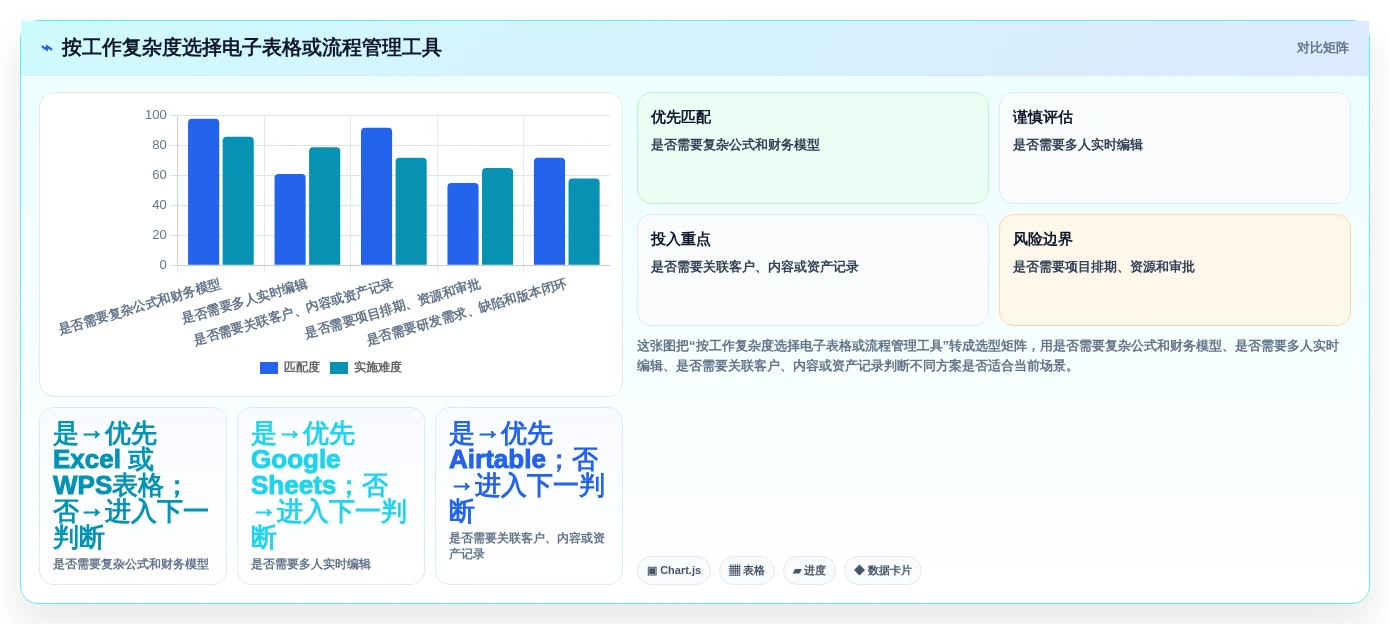Click the lightning icon beside the title

coord(47,48)
